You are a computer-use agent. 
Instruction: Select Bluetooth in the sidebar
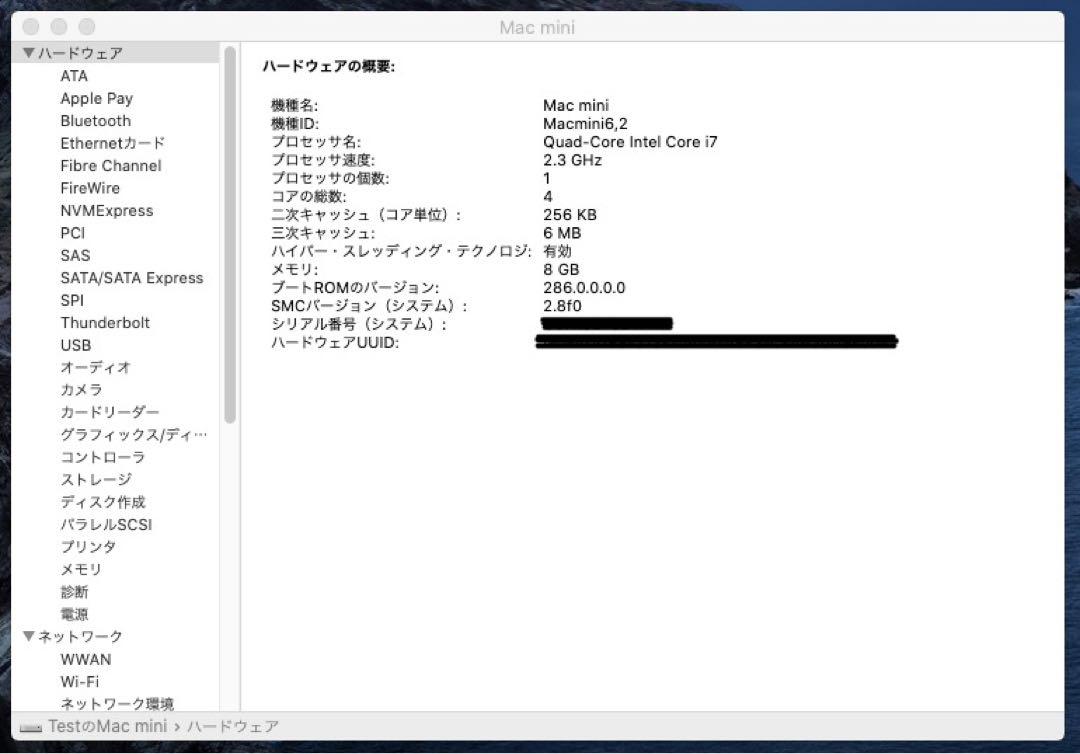(x=95, y=121)
